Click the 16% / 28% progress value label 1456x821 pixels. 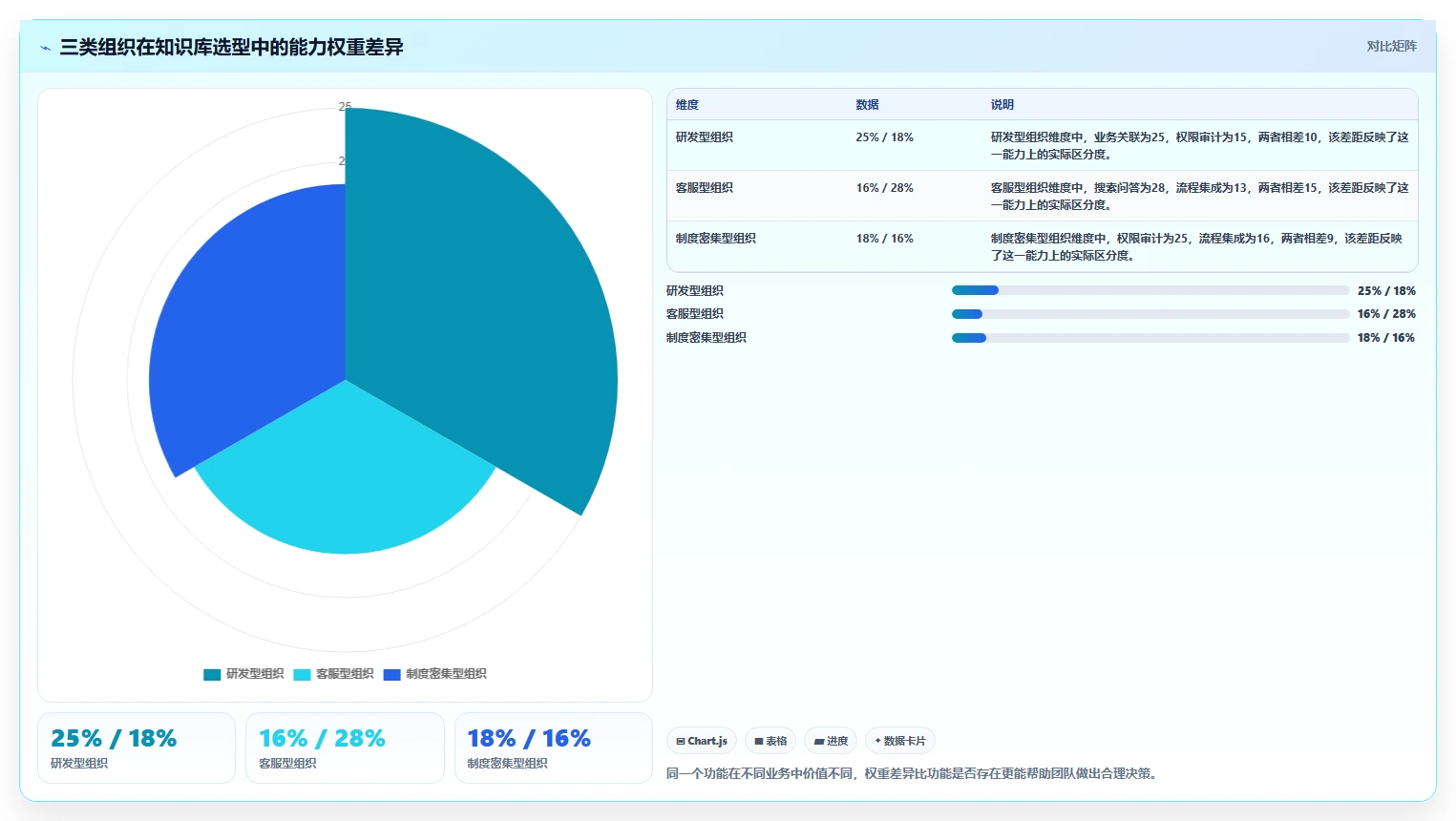coord(1386,314)
